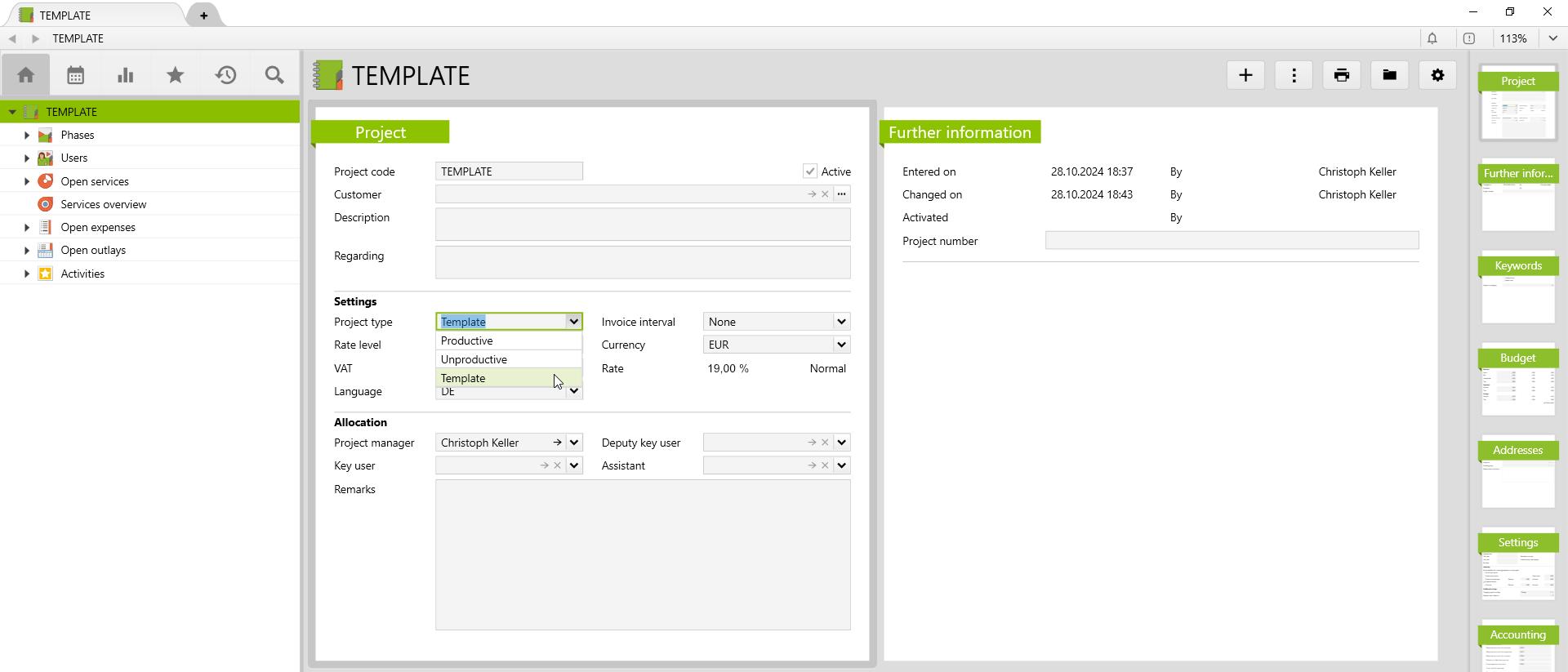
Task: Open the bar chart reports icon
Action: (125, 76)
